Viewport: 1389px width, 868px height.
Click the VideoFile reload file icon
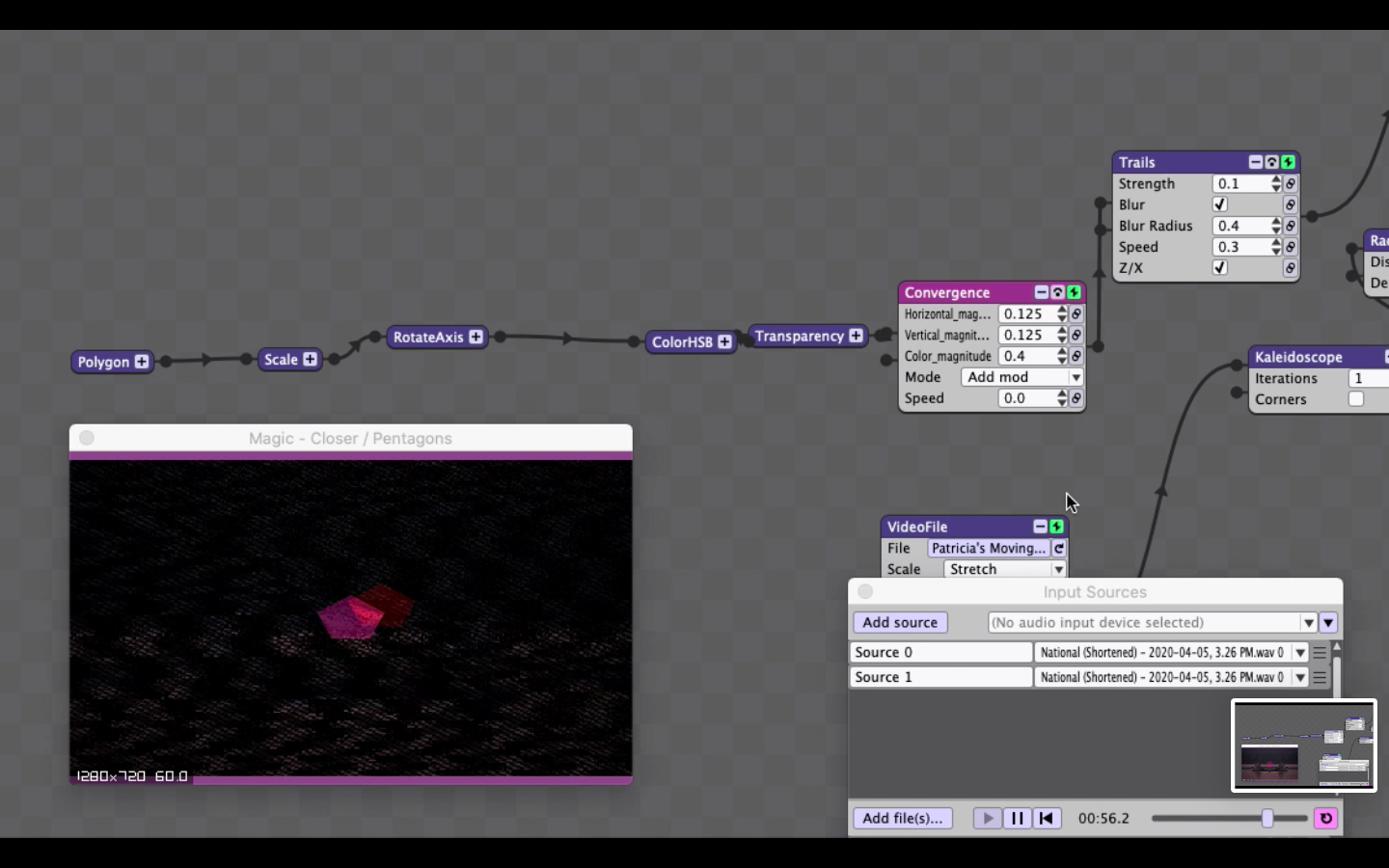tap(1059, 548)
